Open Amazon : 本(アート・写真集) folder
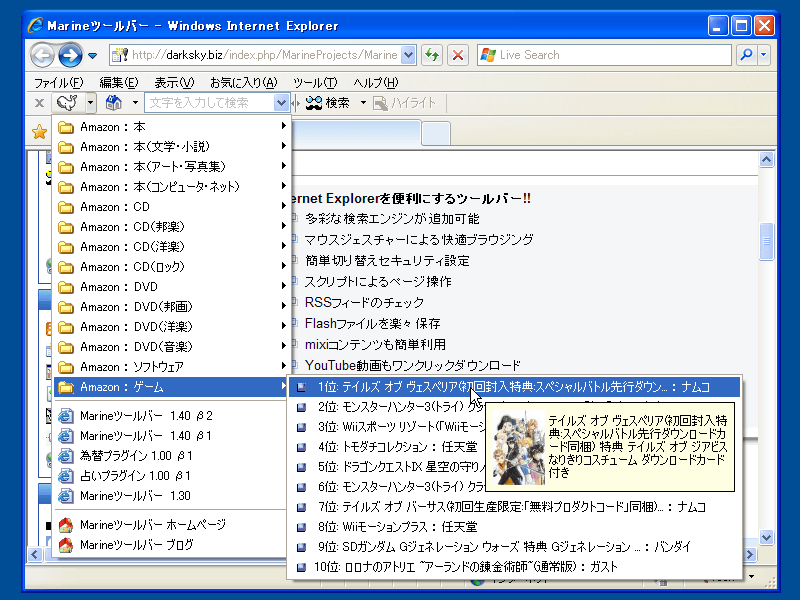800x600 pixels. click(x=171, y=167)
